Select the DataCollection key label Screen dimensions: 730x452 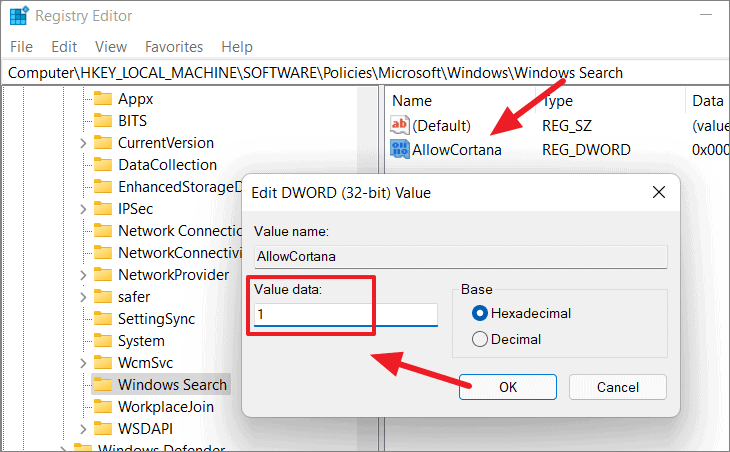click(167, 165)
